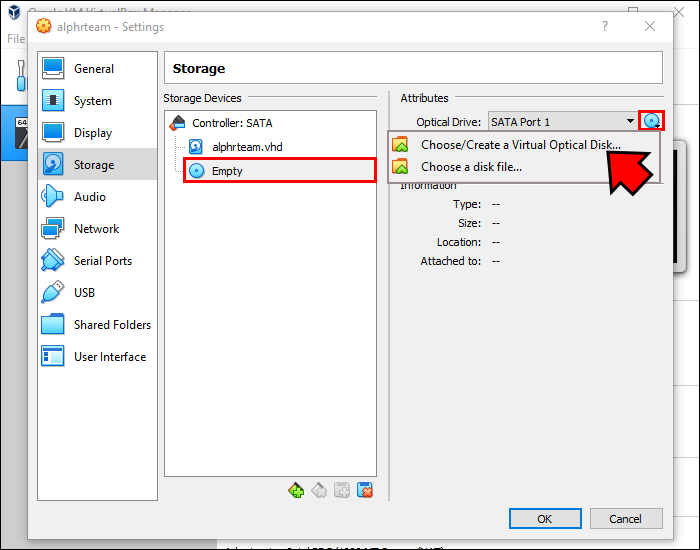
Task: Select the 64-bit VM entry in Manager list
Action: (x=14, y=133)
